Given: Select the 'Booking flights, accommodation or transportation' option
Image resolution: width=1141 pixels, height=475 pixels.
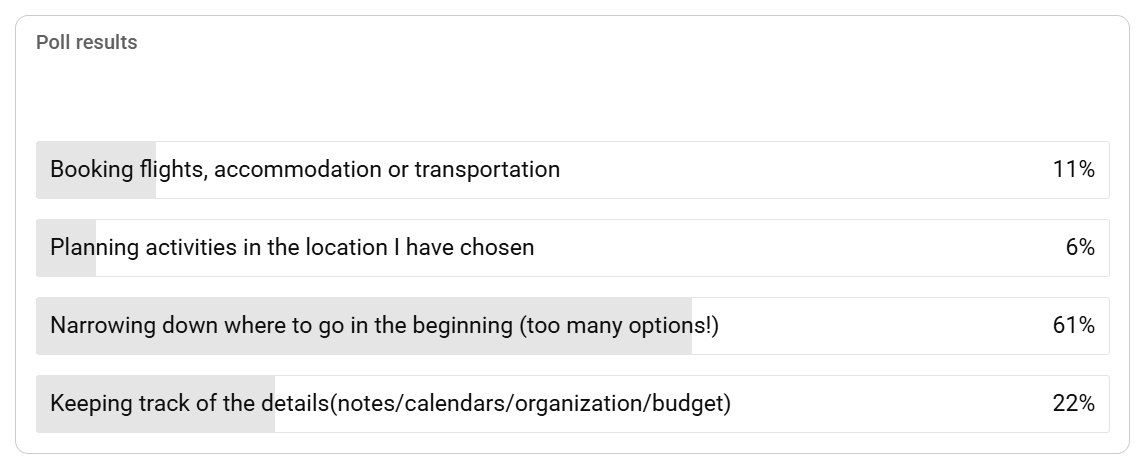Looking at the screenshot, I should point(304,170).
